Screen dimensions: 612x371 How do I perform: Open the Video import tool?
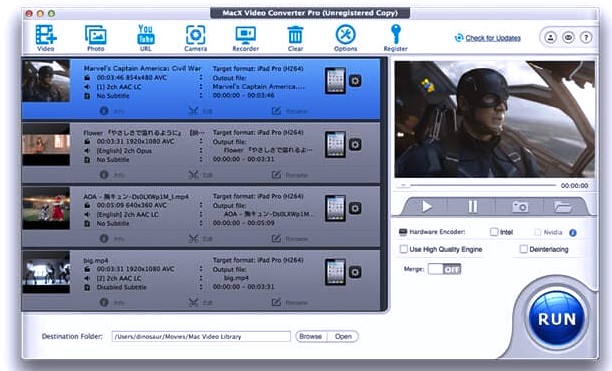(46, 37)
